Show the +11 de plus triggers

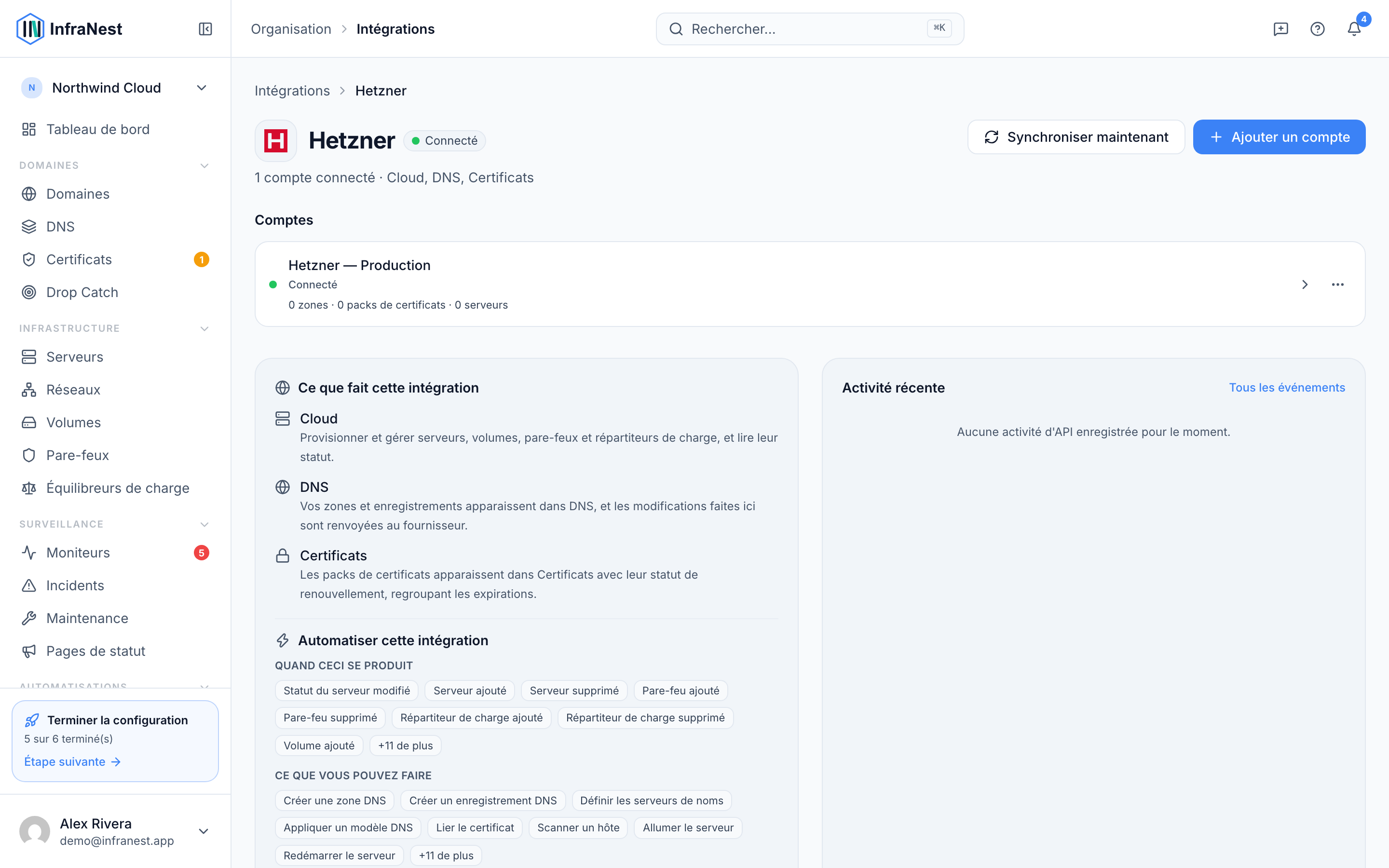(x=405, y=746)
